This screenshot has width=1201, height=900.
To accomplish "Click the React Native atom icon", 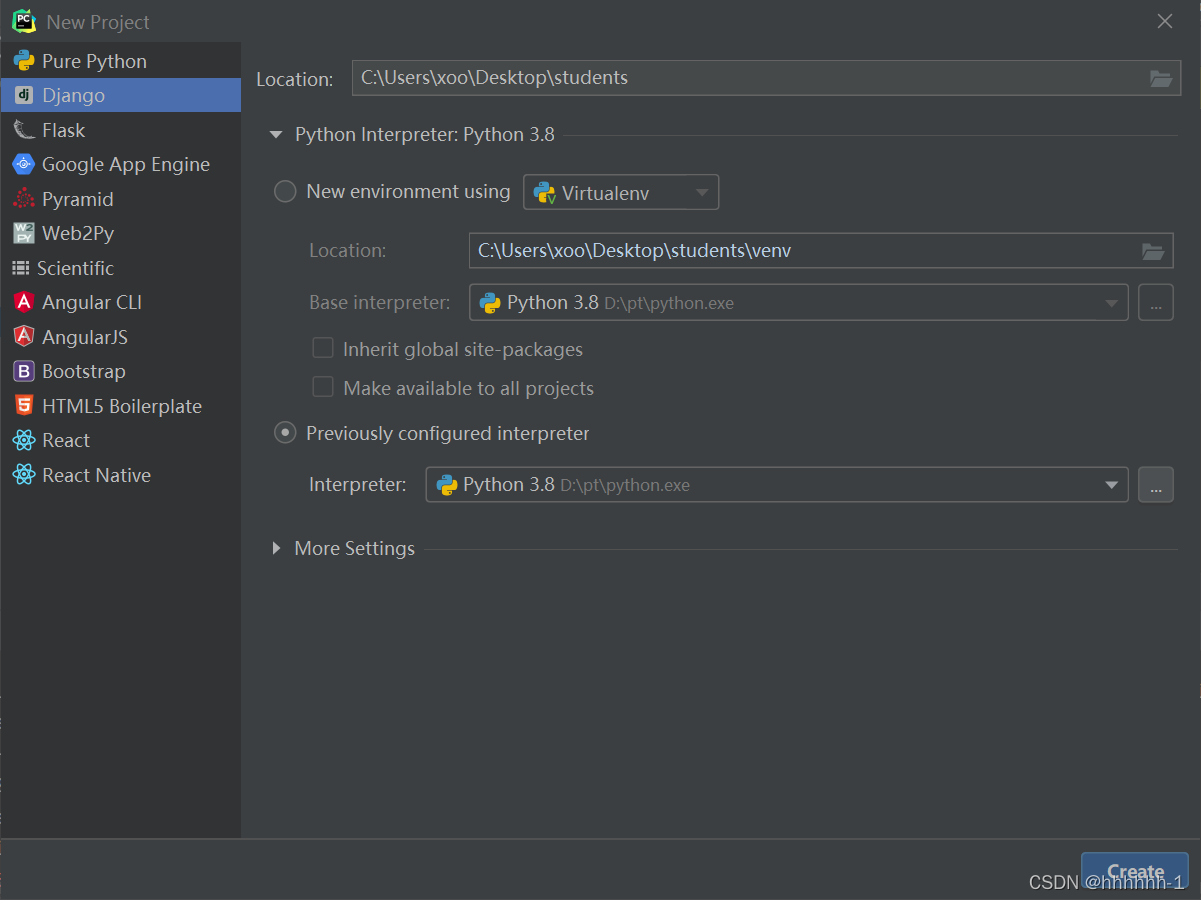I will click(x=24, y=475).
